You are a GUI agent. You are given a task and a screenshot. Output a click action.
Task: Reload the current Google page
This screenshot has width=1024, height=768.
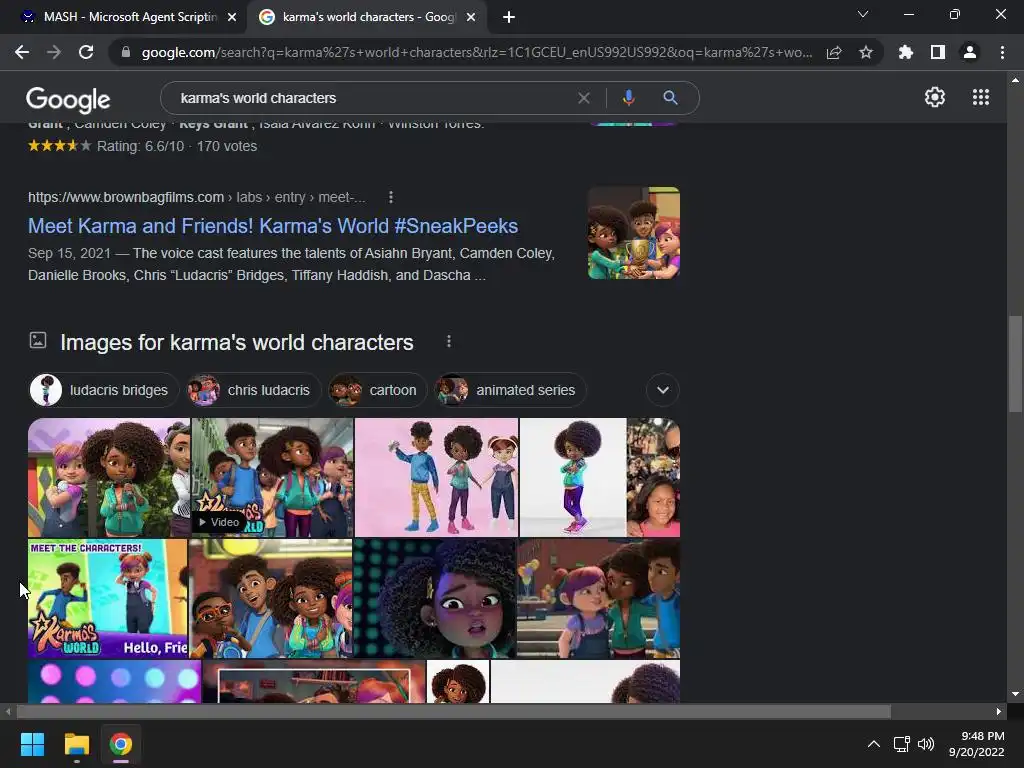tap(86, 52)
